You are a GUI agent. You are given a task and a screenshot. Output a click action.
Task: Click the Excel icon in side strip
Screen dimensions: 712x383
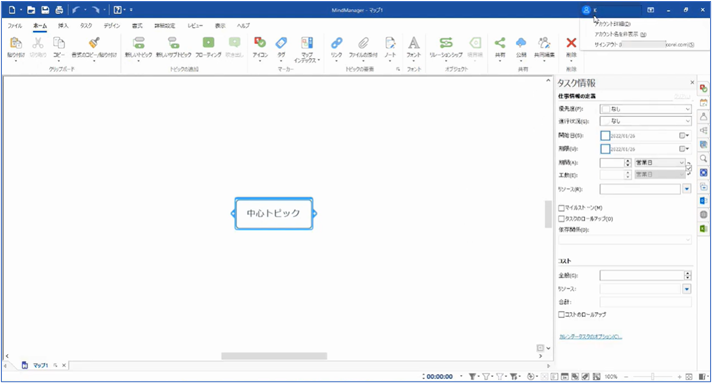(703, 229)
